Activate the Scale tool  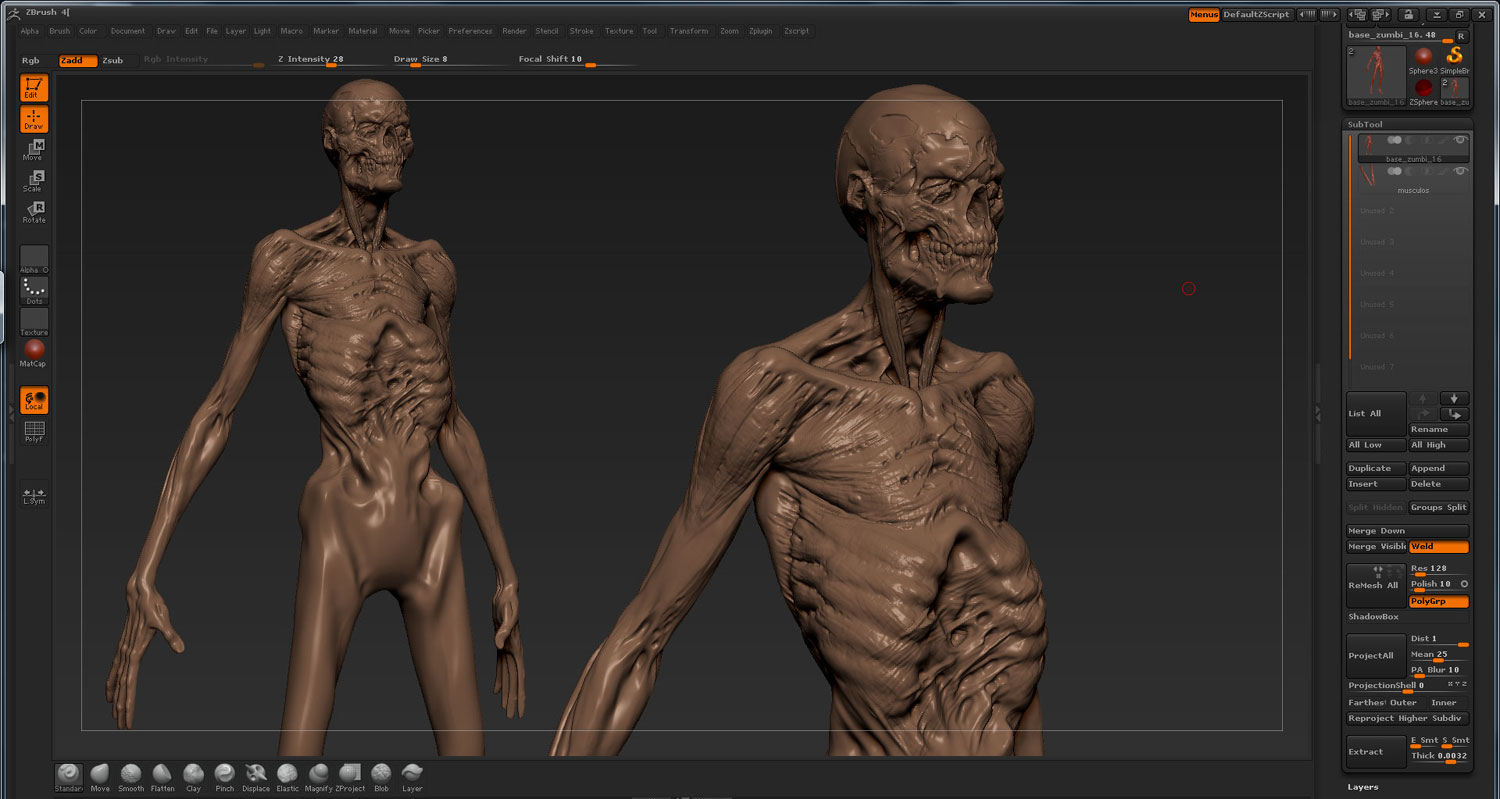(34, 181)
